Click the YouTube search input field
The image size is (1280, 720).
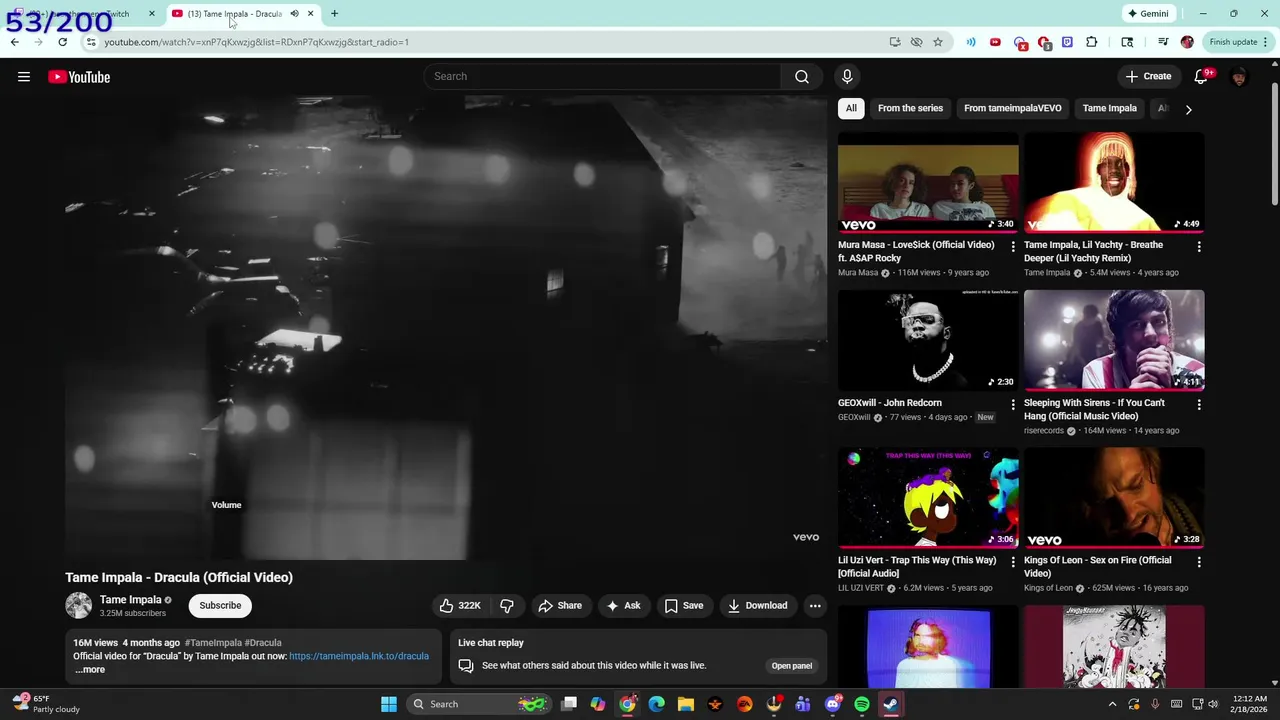point(603,77)
